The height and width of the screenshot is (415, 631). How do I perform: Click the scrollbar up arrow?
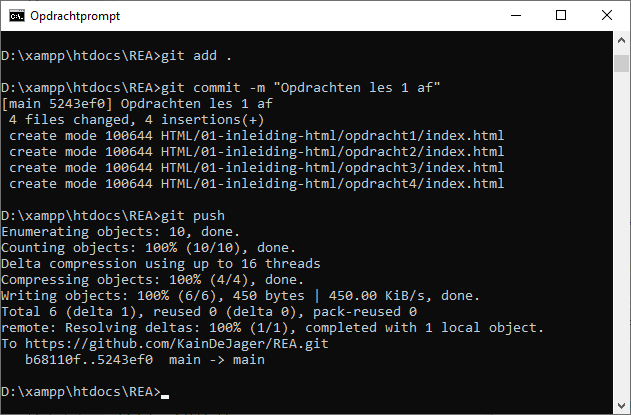click(621, 40)
